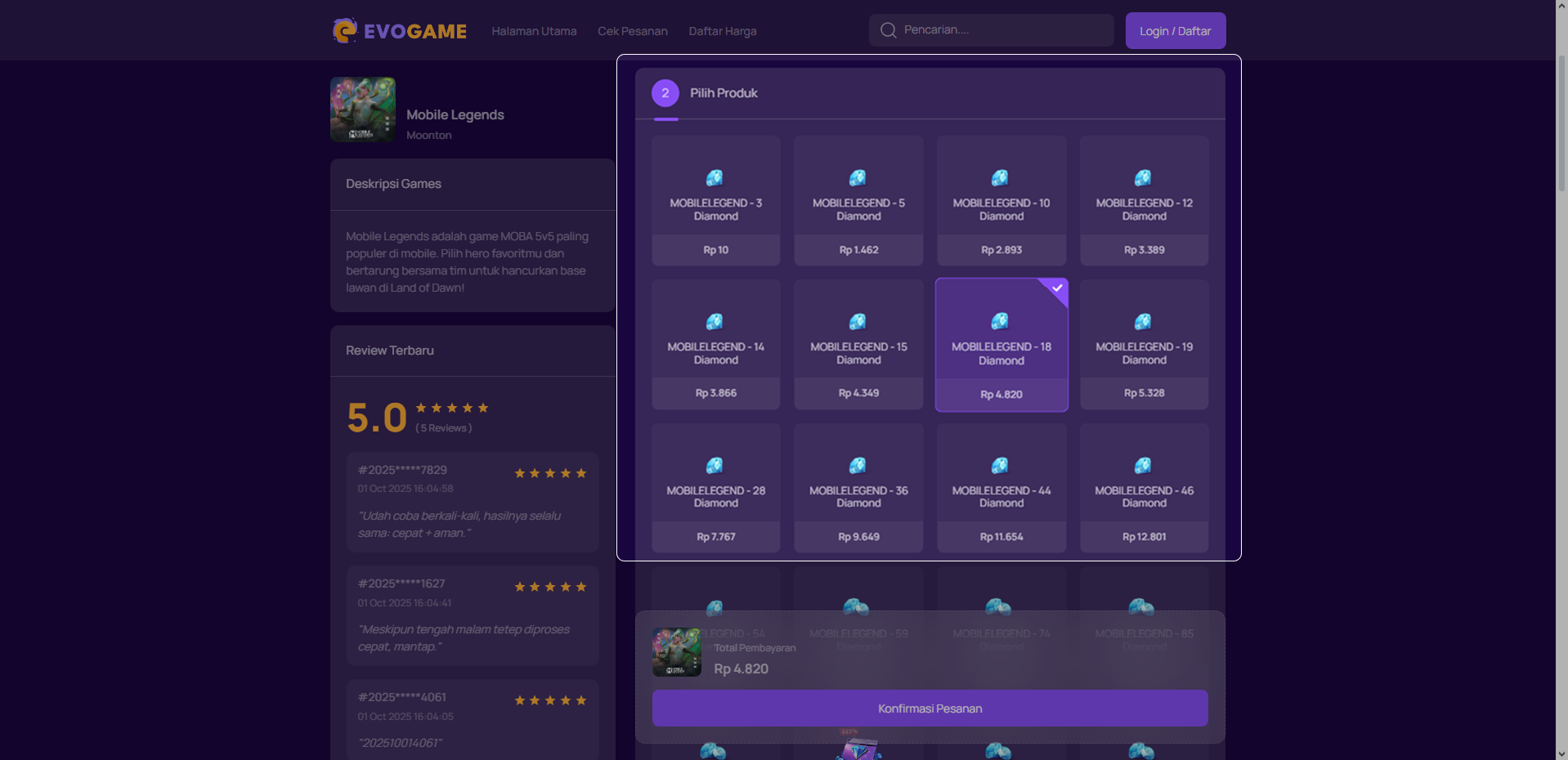Click the Rp 11.654 price label

tap(1001, 537)
